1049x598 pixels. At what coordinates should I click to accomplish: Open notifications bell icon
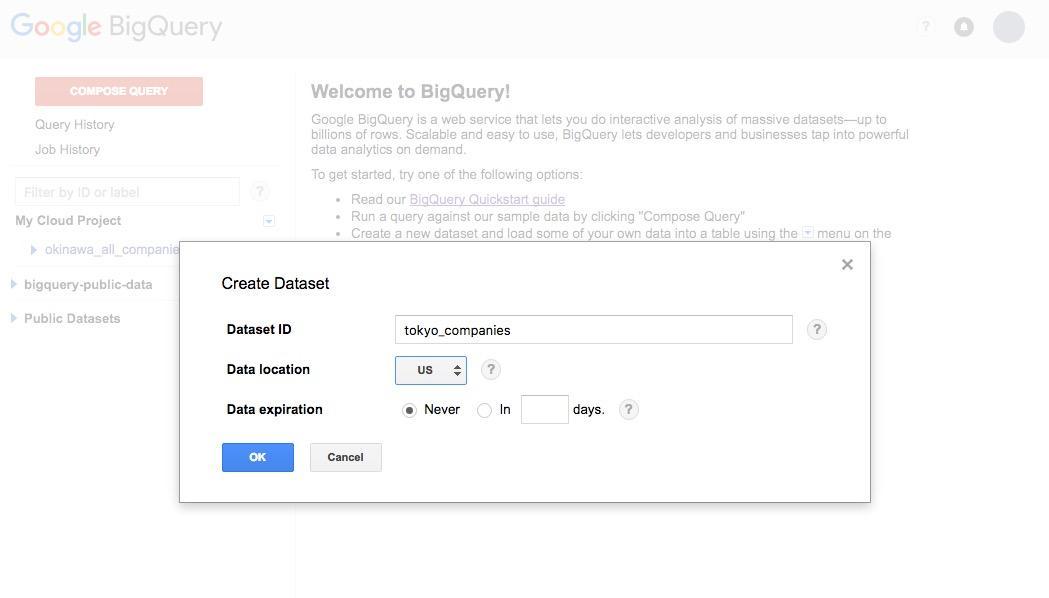[963, 27]
